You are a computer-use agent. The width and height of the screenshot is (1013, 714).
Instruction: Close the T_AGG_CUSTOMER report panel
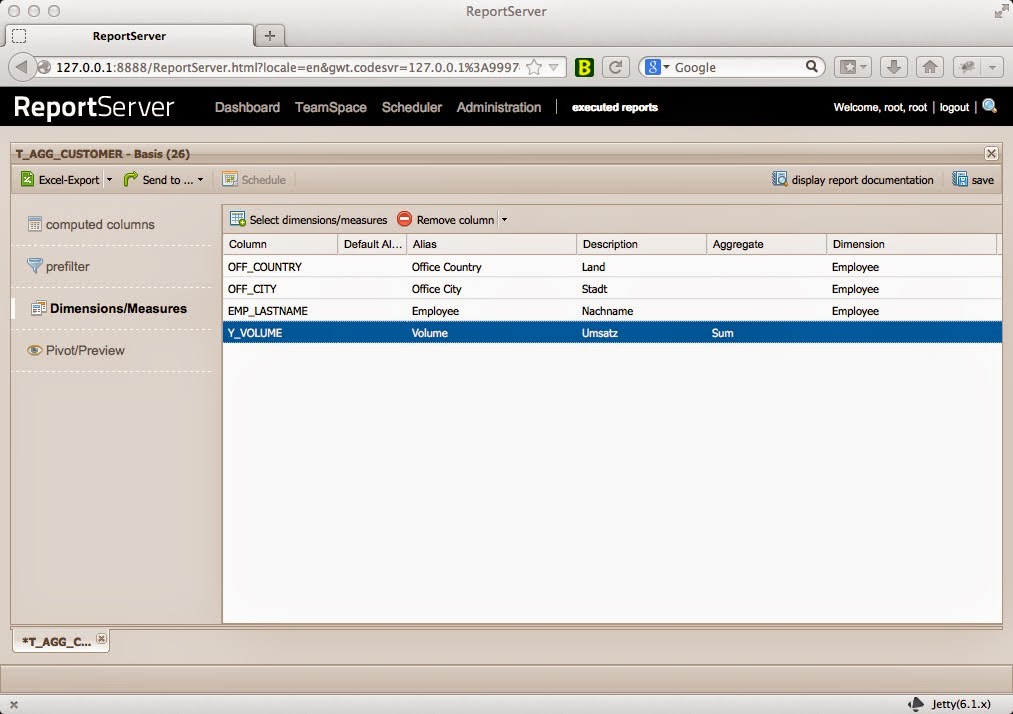991,153
